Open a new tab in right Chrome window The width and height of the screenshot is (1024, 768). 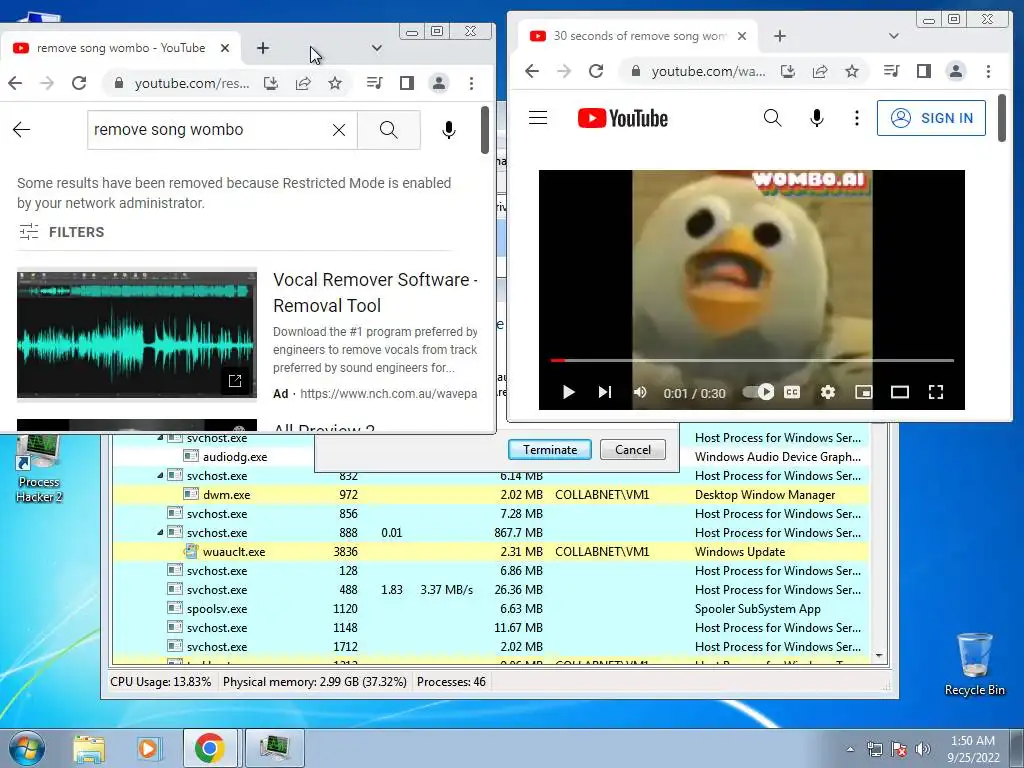pyautogui.click(x=780, y=36)
